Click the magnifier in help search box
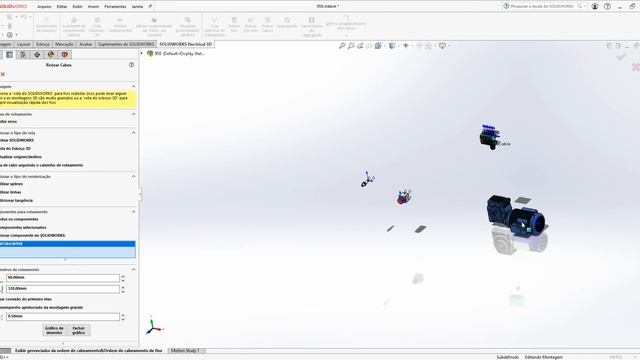This screenshot has width=640, height=360. point(579,6)
